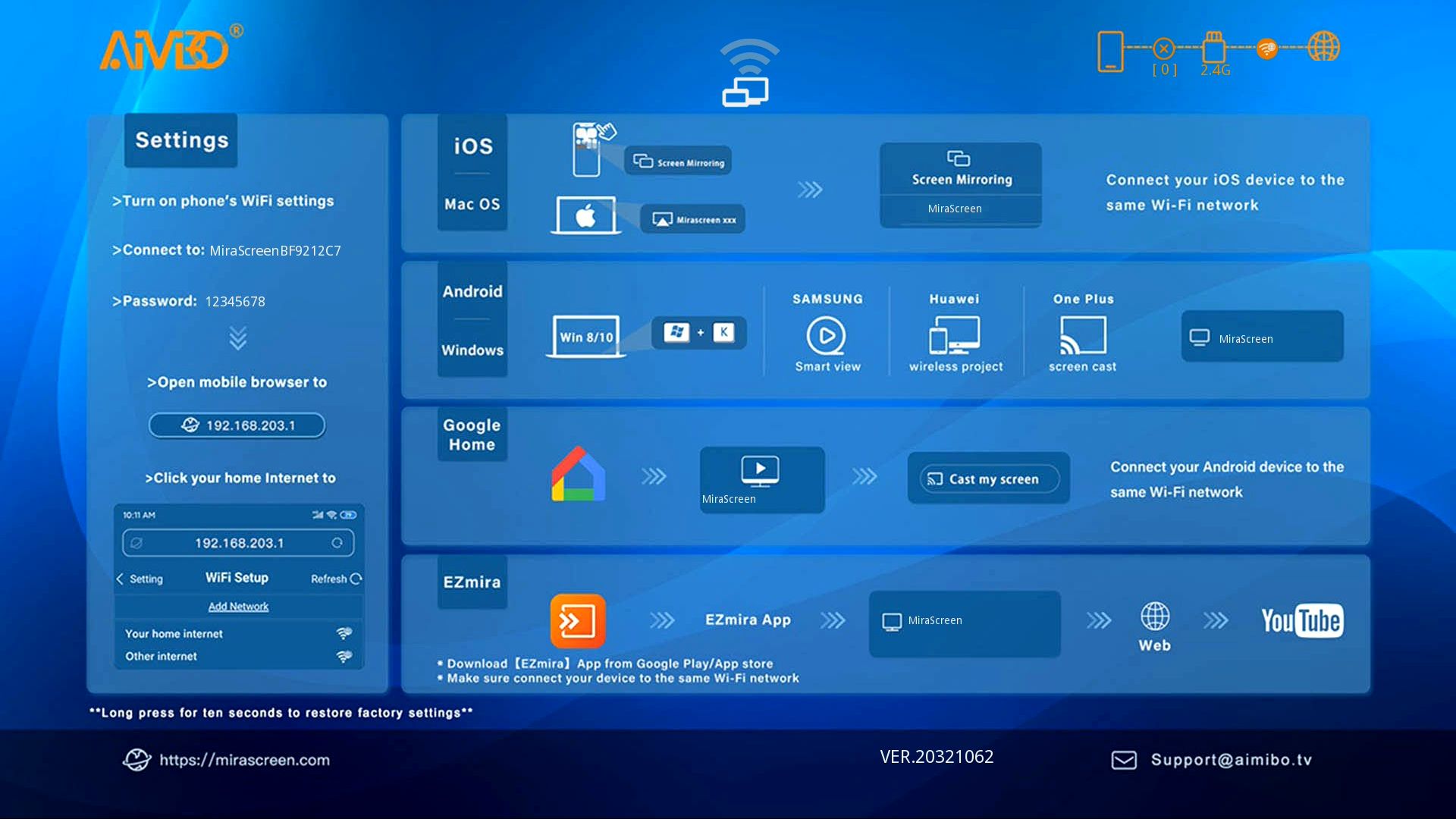Open the 192.168.203.1 address link
The height and width of the screenshot is (819, 1456).
coord(237,425)
